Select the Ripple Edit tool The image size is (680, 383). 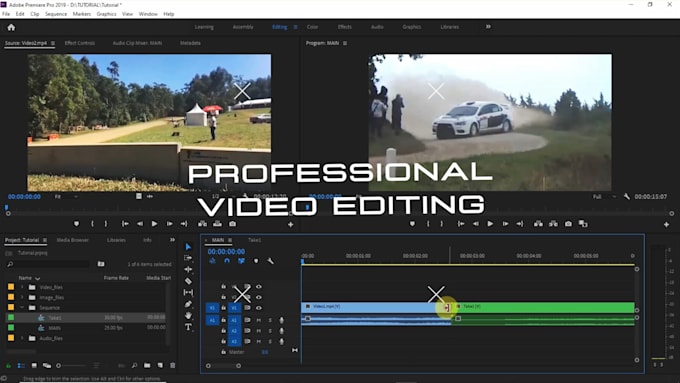tap(188, 269)
